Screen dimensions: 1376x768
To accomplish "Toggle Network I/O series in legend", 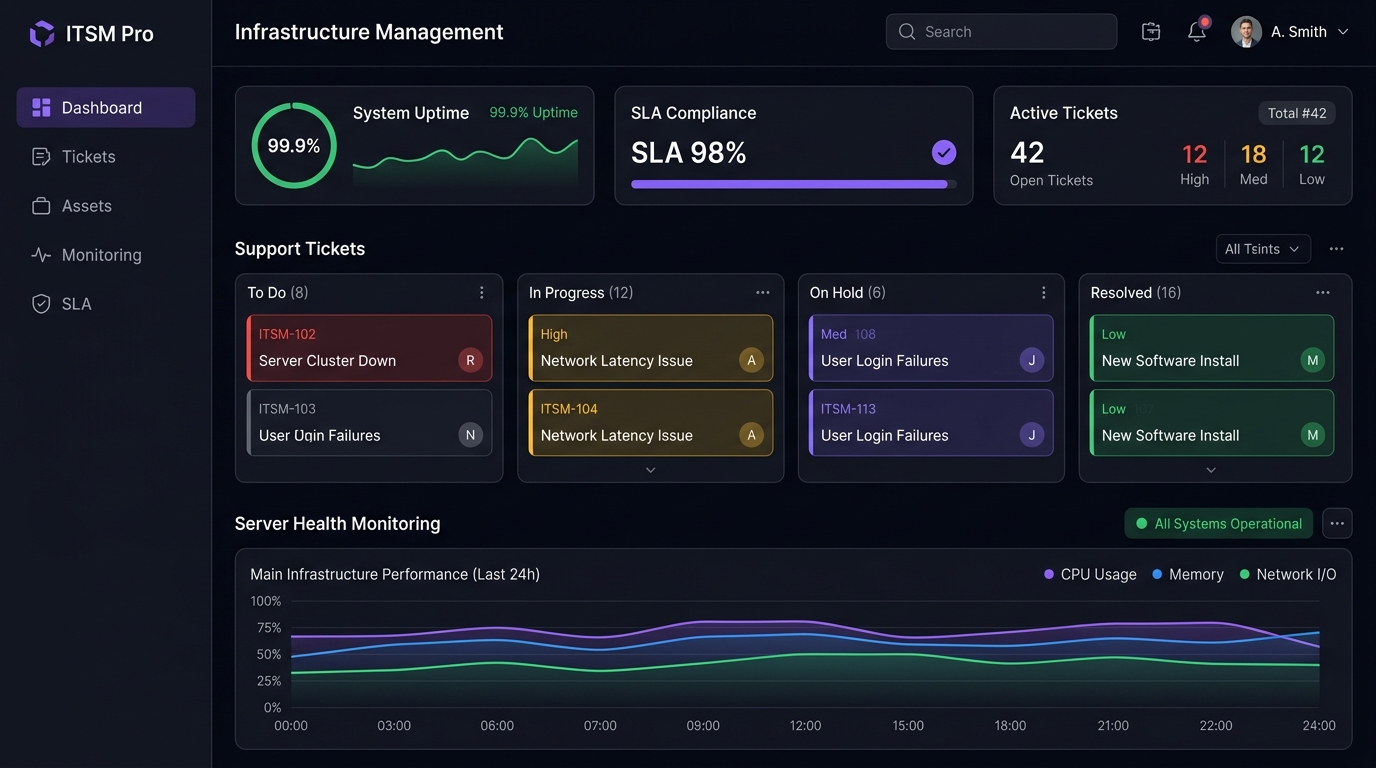I will [1287, 574].
